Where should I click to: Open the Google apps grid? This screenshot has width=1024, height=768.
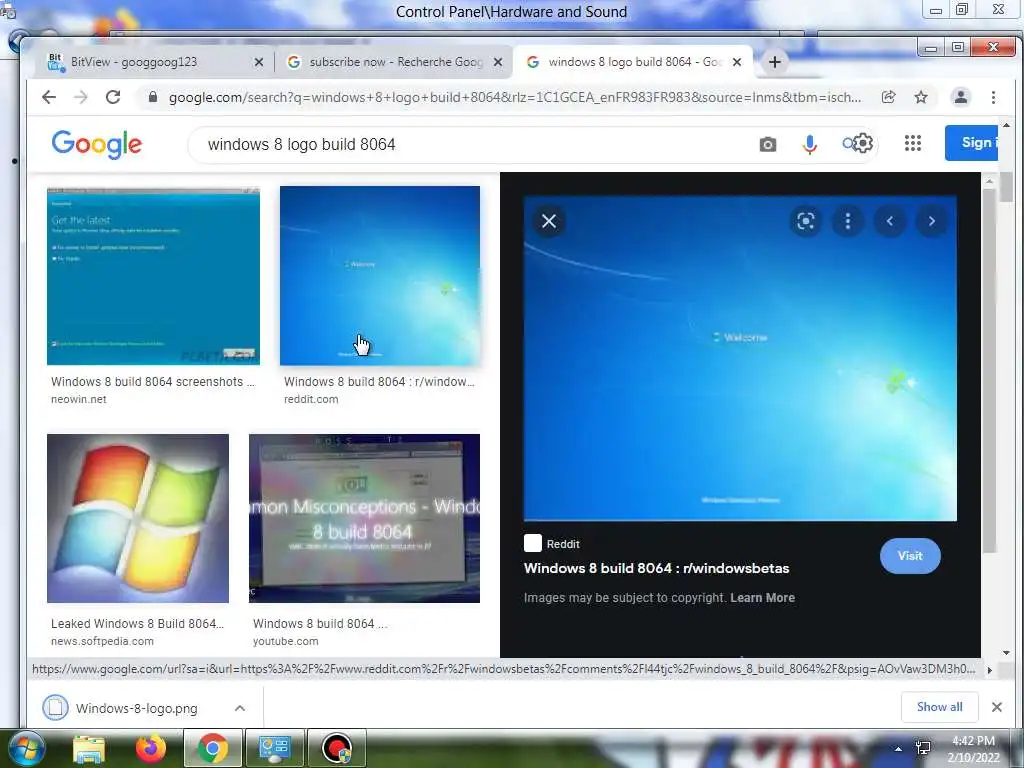point(913,143)
